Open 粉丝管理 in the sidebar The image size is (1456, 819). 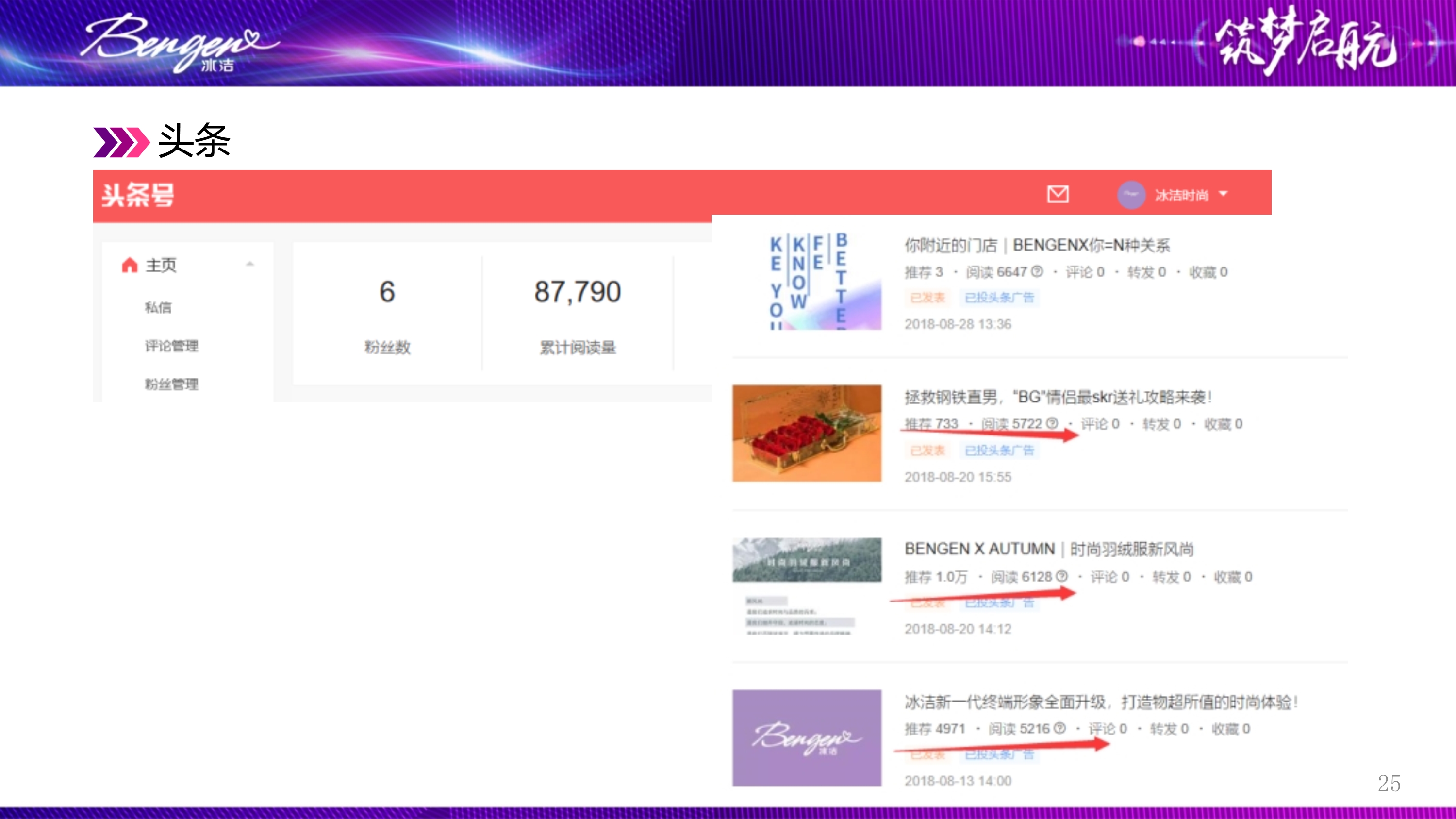tap(172, 384)
